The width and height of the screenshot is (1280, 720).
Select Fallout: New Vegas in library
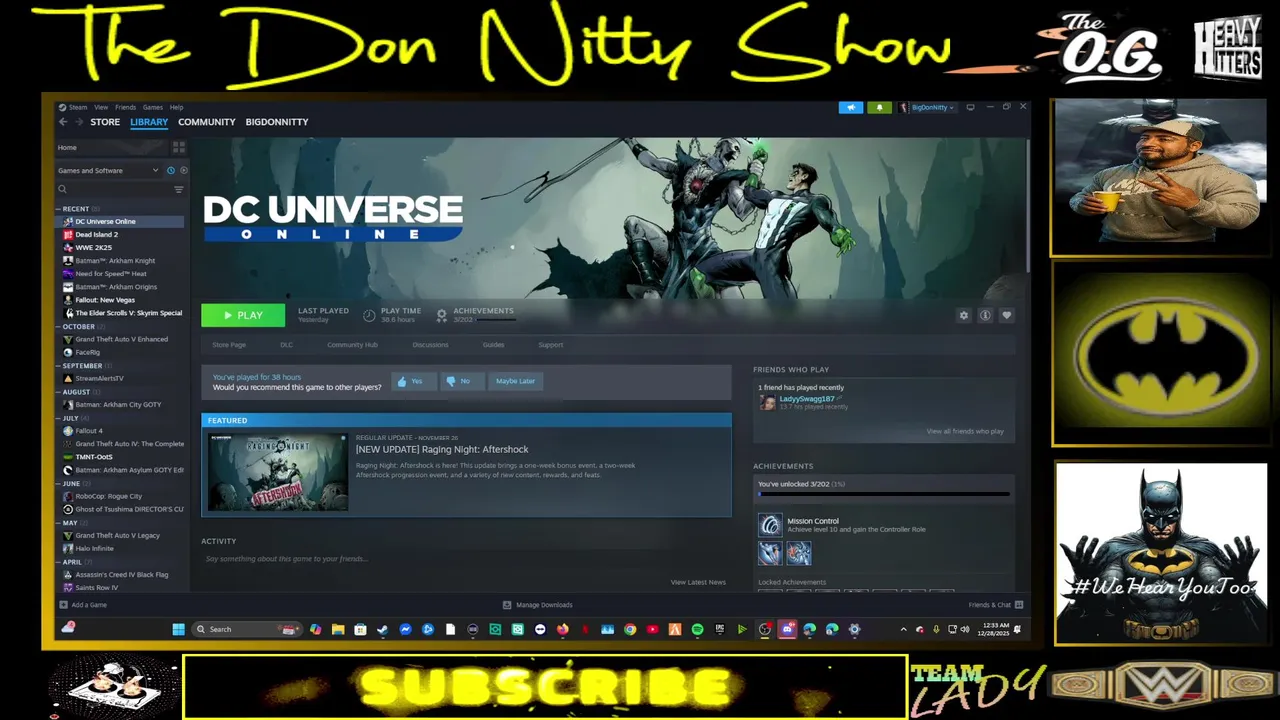[104, 300]
